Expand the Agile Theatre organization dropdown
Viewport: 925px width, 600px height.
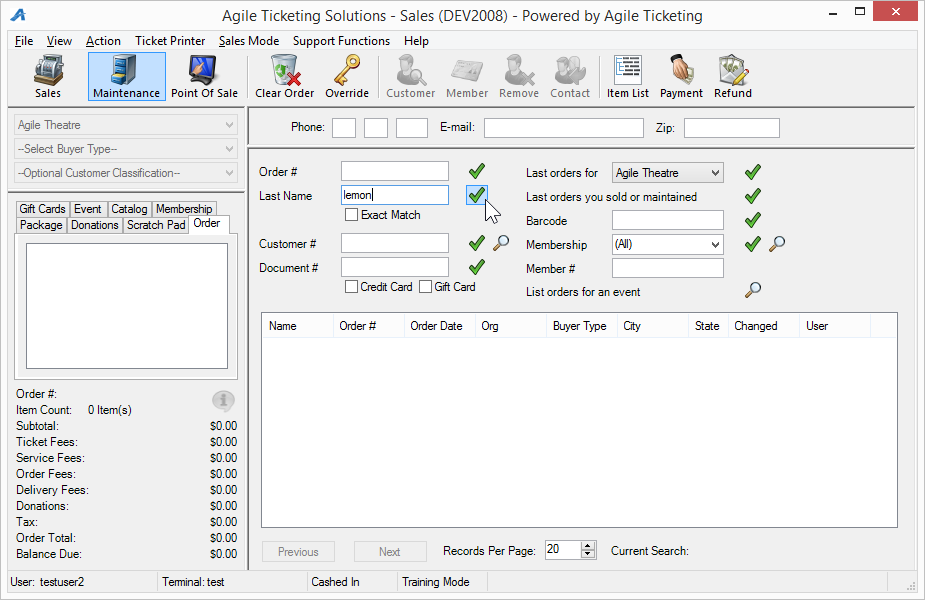(126, 125)
